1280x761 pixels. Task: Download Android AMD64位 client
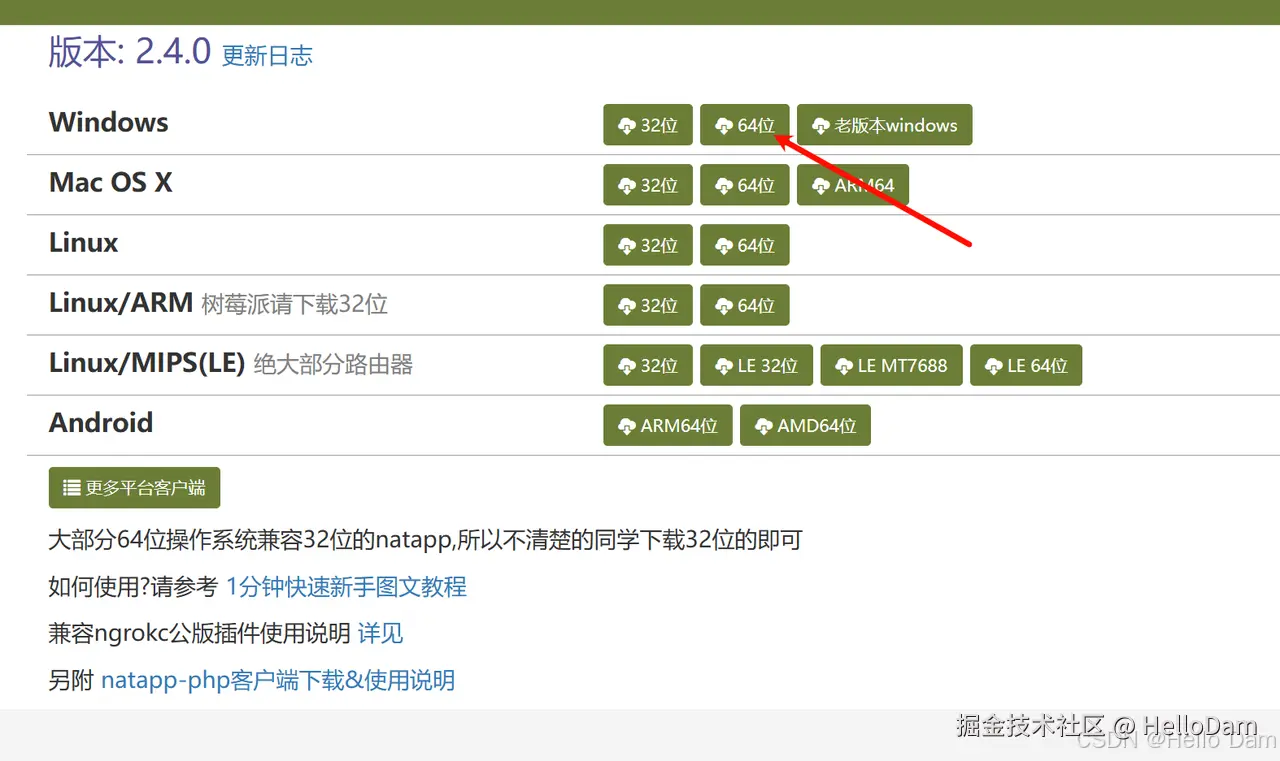point(805,425)
